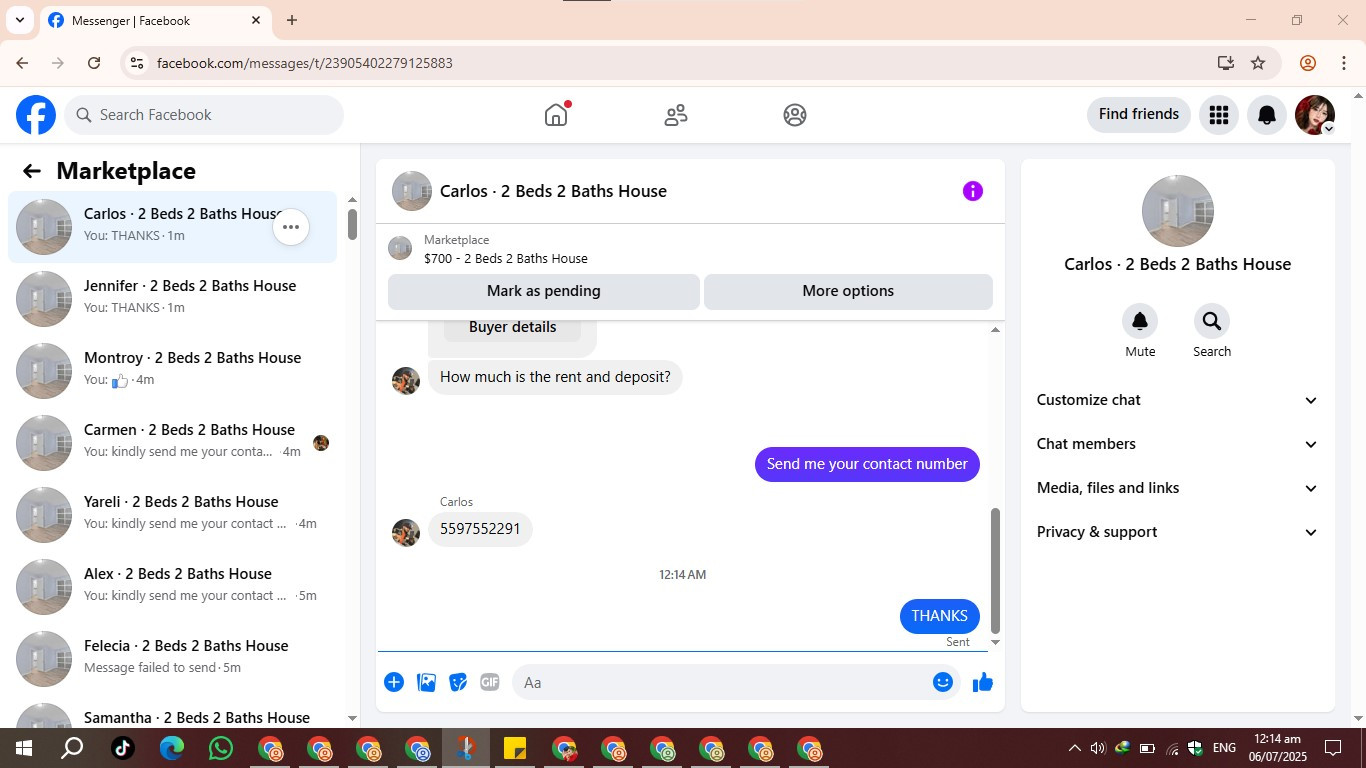This screenshot has height=768, width=1366.
Task: Open Jennifer's 2 Beds 2 Baths conversation
Action: [172, 299]
